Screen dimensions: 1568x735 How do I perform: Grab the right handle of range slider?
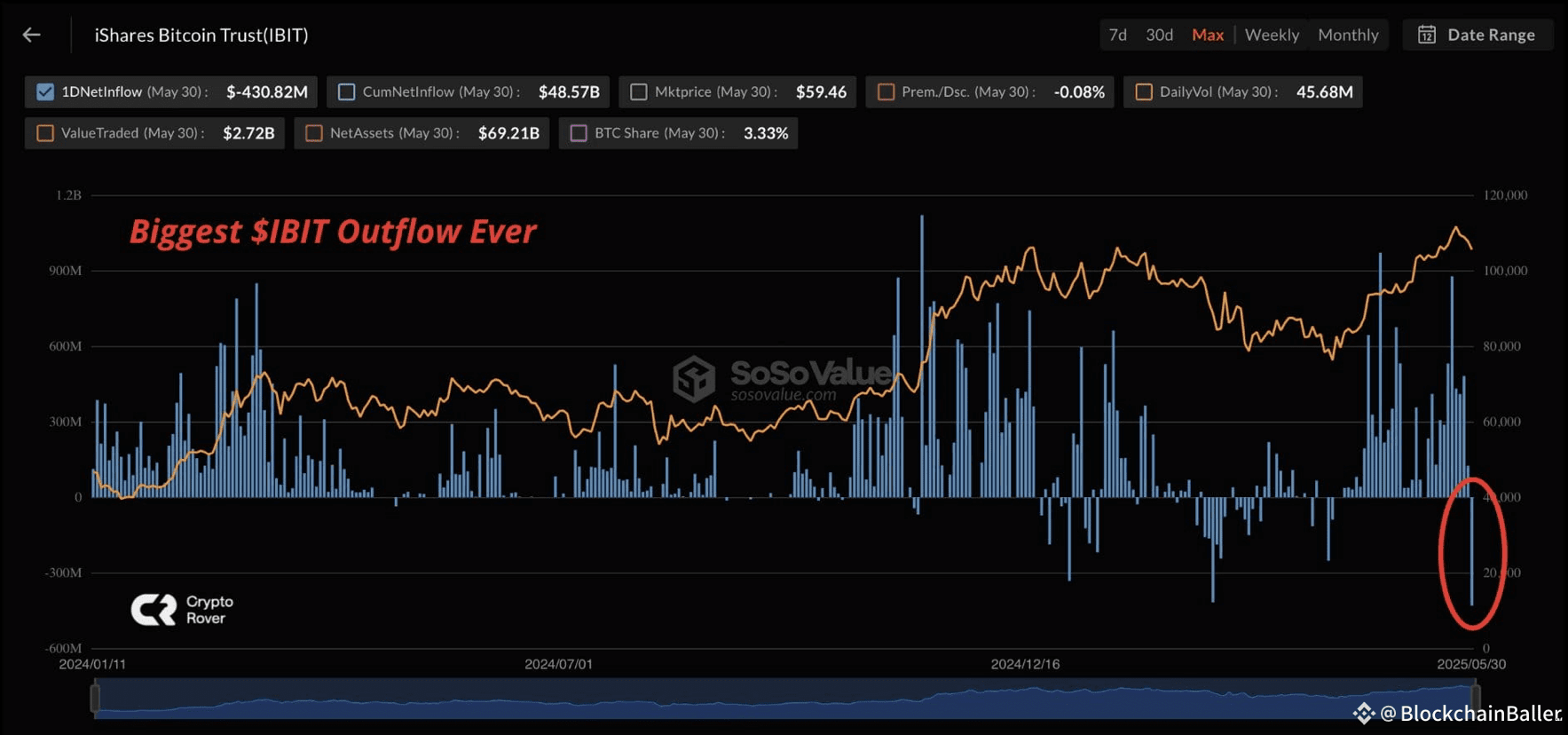pyautogui.click(x=1476, y=698)
